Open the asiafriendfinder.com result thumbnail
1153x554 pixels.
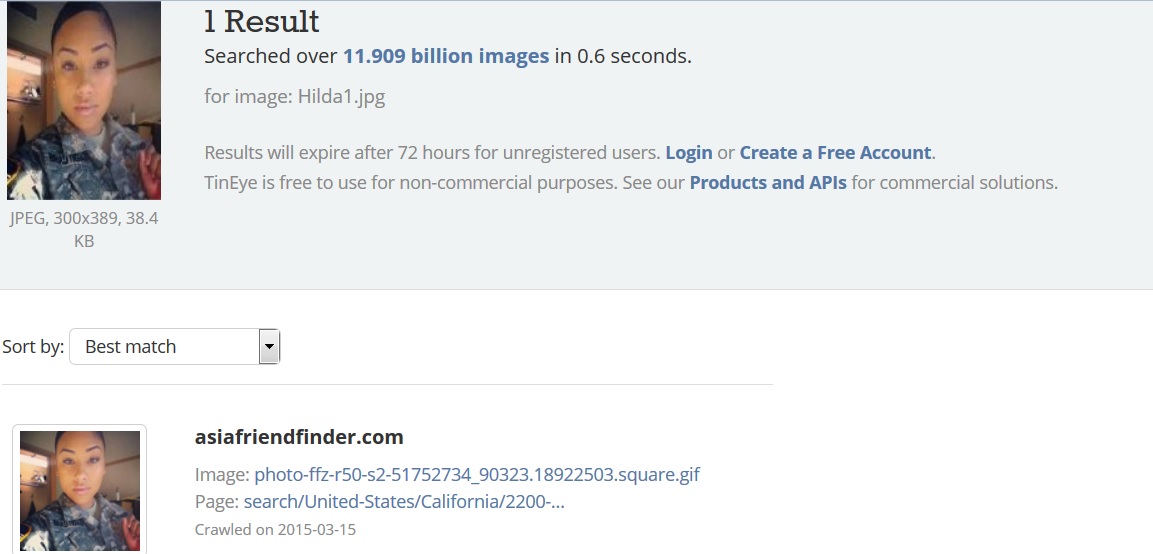pos(80,490)
